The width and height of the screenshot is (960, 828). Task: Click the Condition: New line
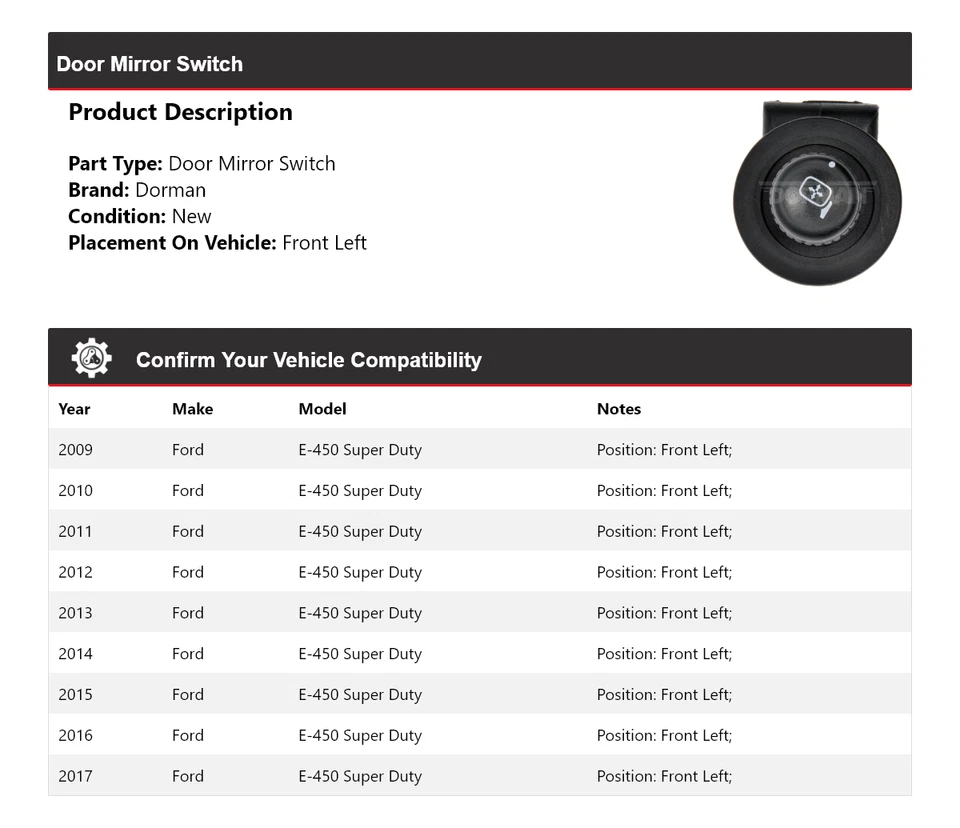point(140,216)
